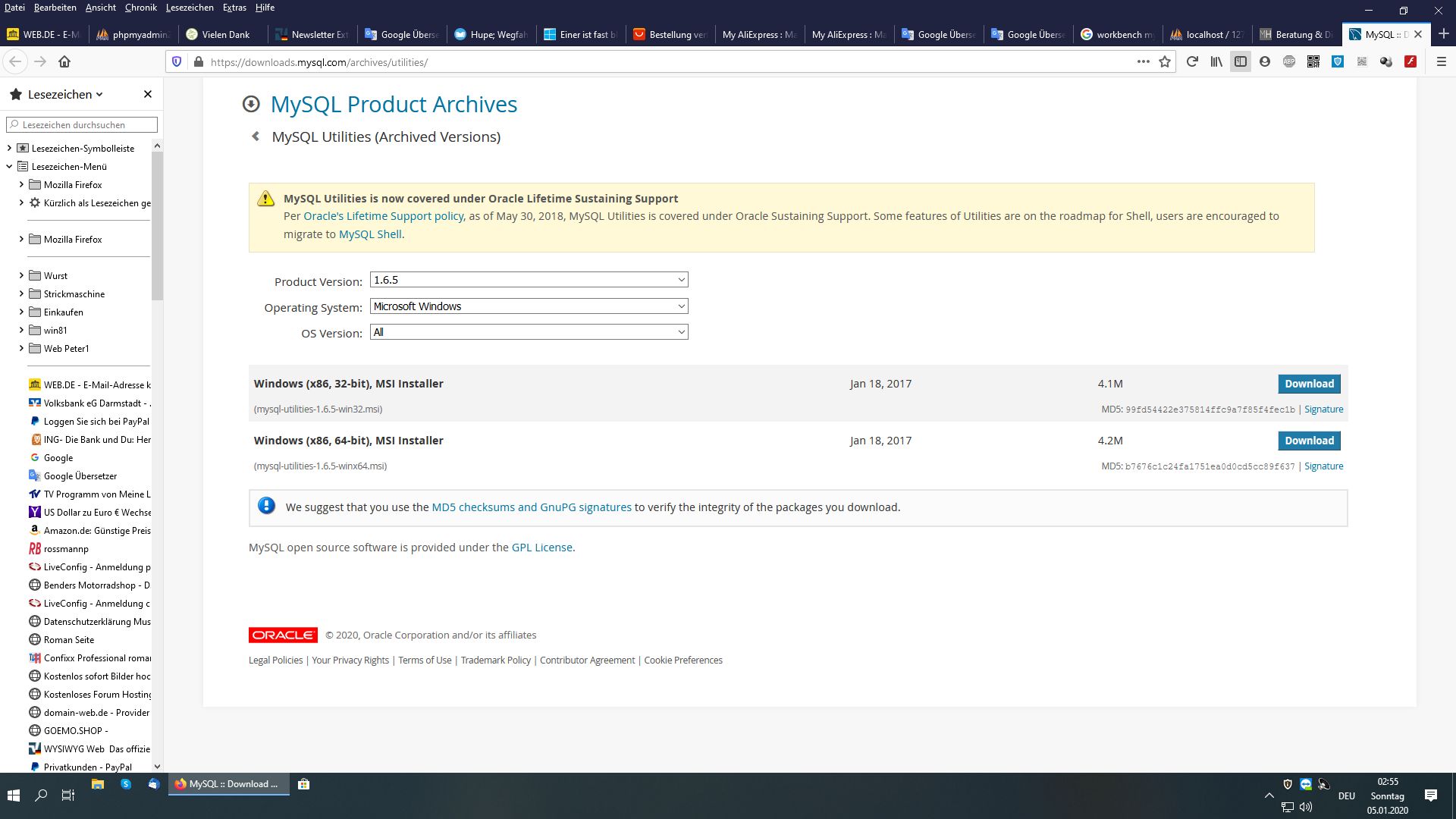Collapse the Lesezeichen-Menü tree node
This screenshot has height=819, width=1456.
9,167
